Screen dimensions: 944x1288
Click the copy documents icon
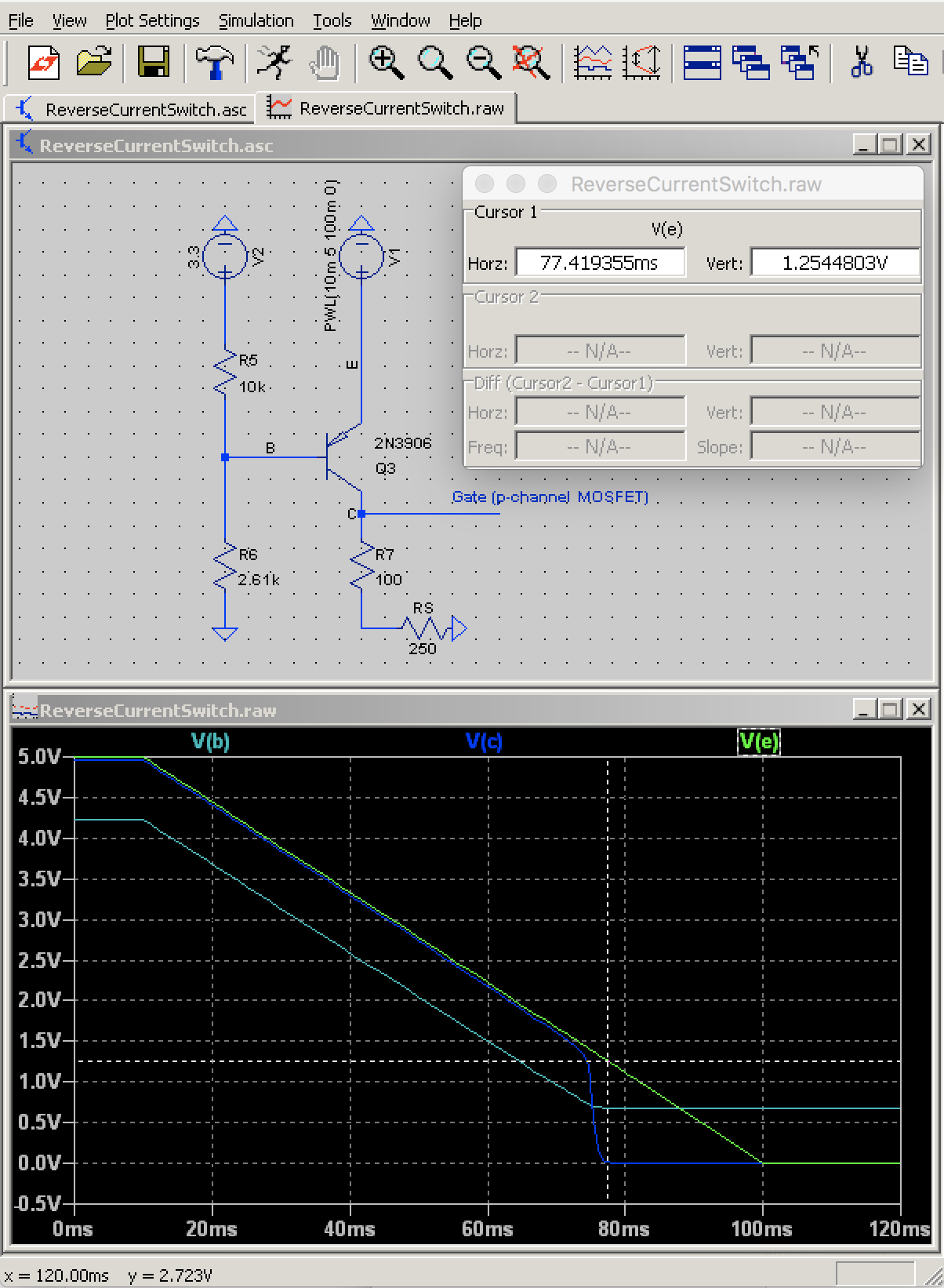pos(910,62)
